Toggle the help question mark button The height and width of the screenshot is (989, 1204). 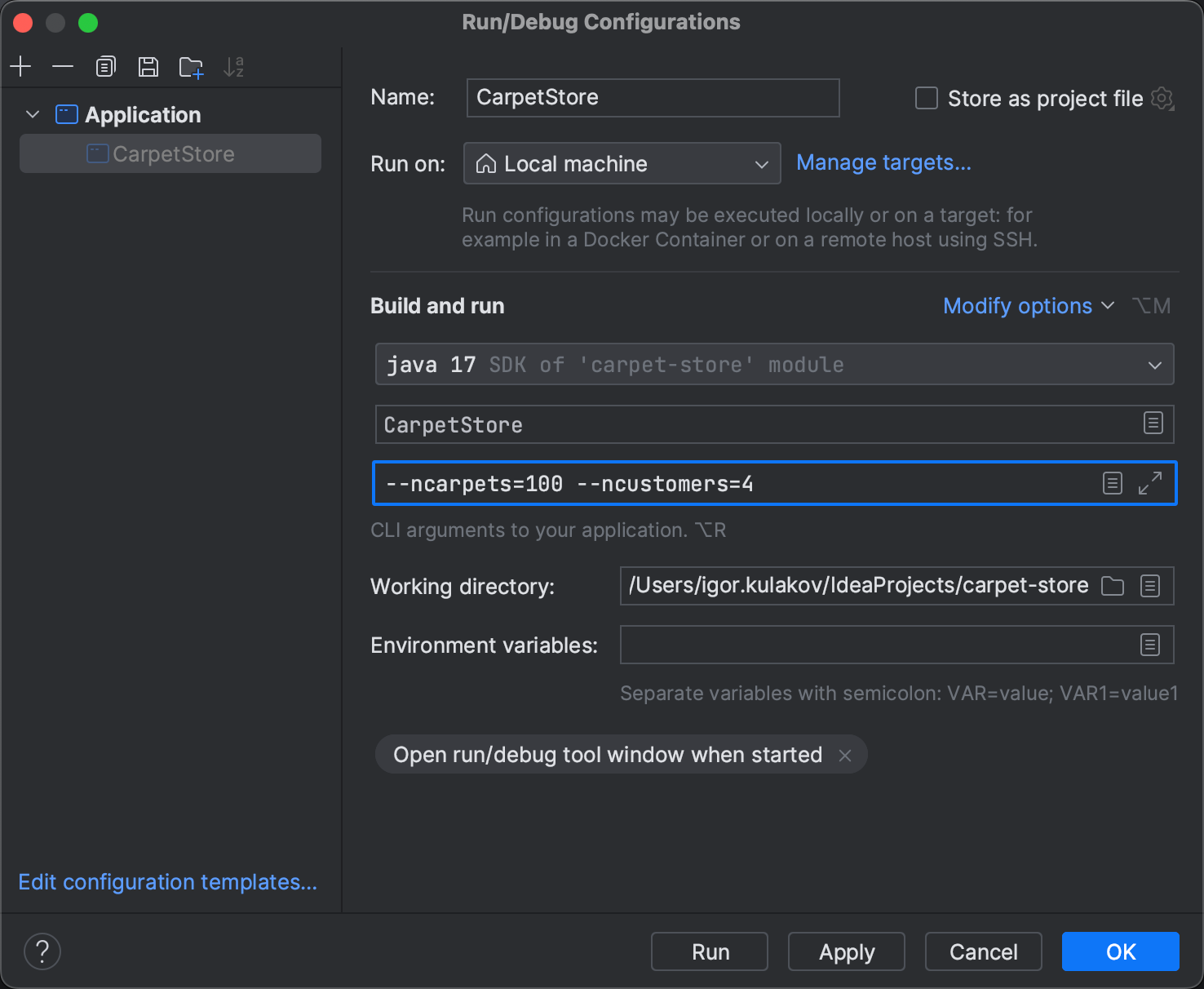point(42,951)
